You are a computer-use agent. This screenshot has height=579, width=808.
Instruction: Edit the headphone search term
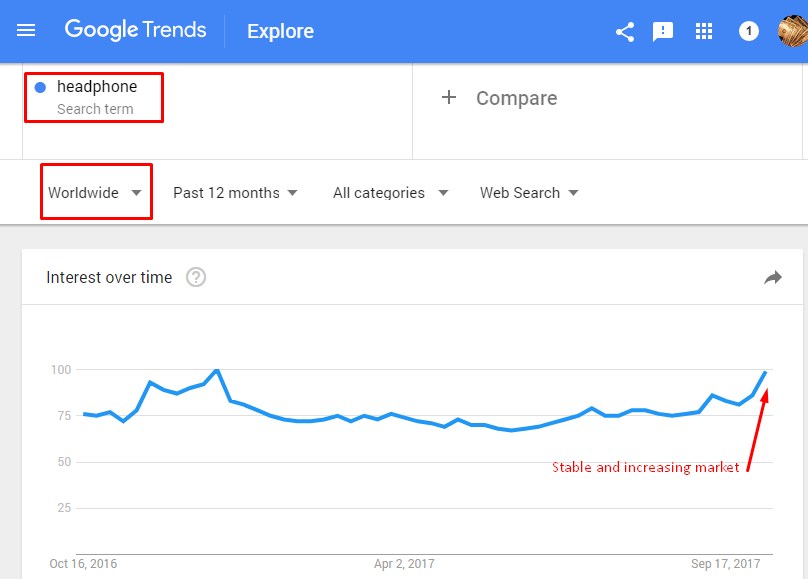[x=97, y=87]
